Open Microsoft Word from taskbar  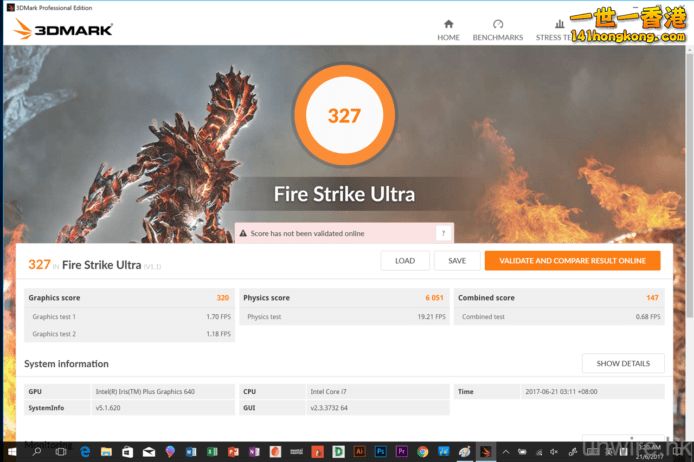[x=191, y=452]
